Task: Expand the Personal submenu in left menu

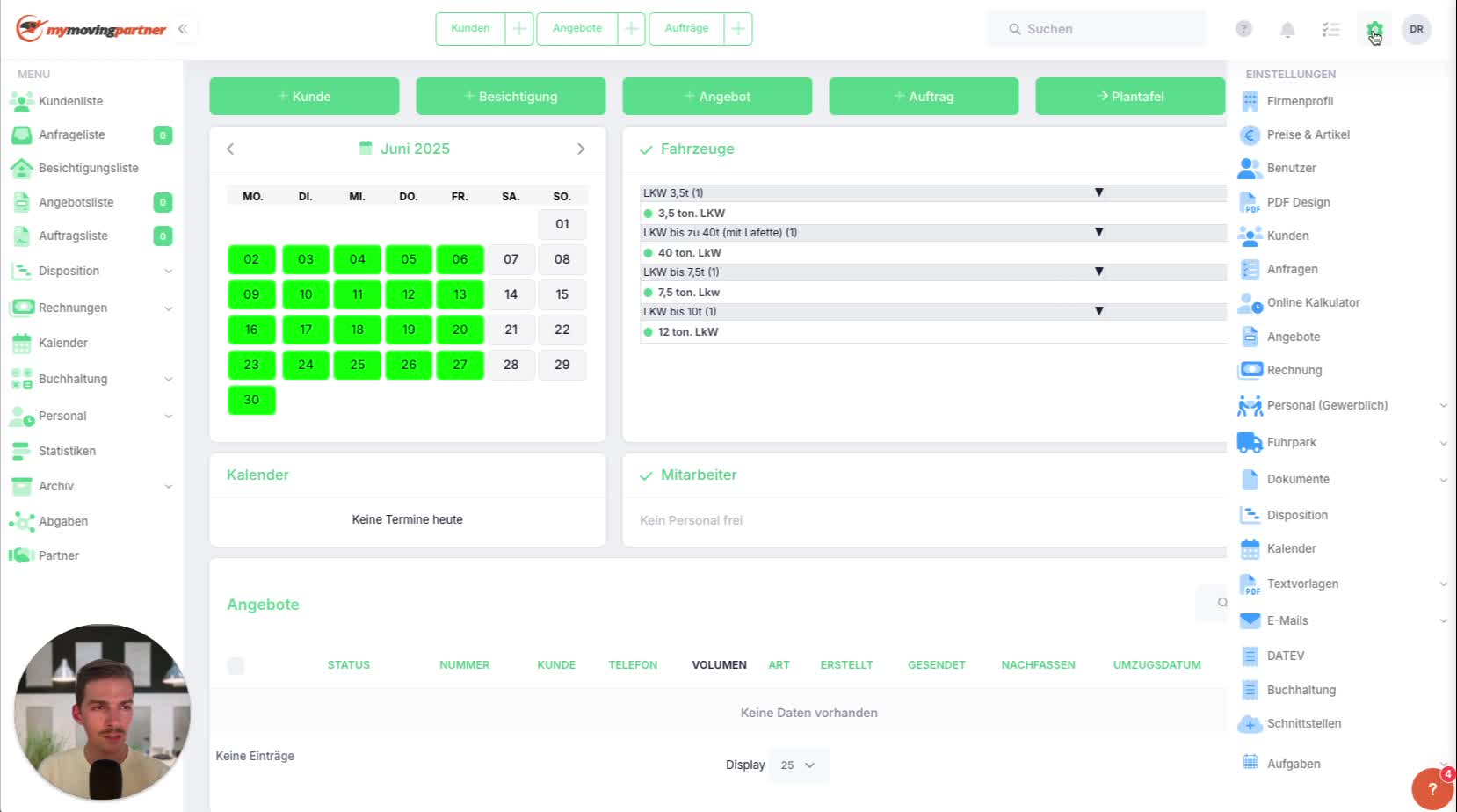Action: point(168,417)
